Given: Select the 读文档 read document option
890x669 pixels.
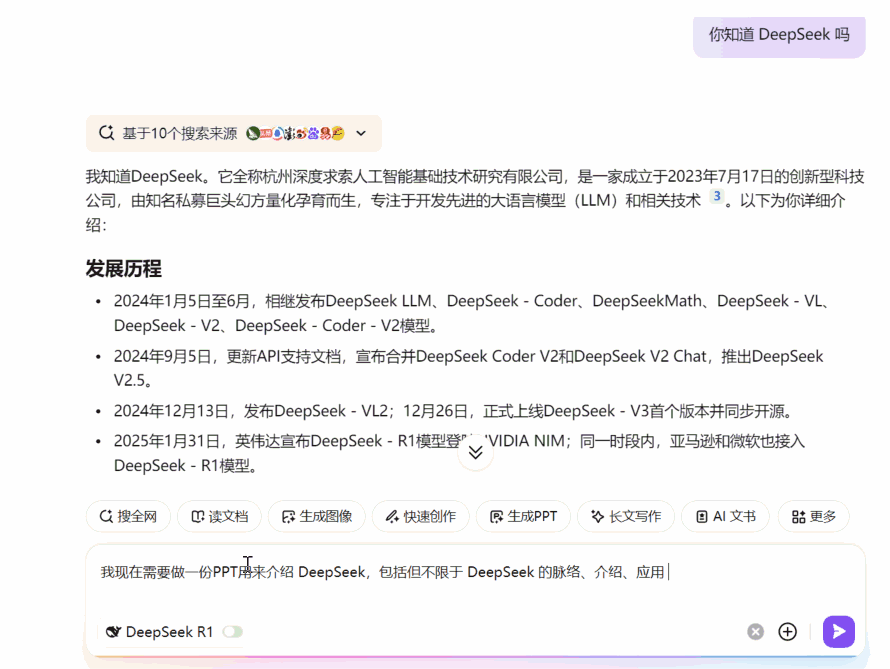Looking at the screenshot, I should (x=219, y=516).
